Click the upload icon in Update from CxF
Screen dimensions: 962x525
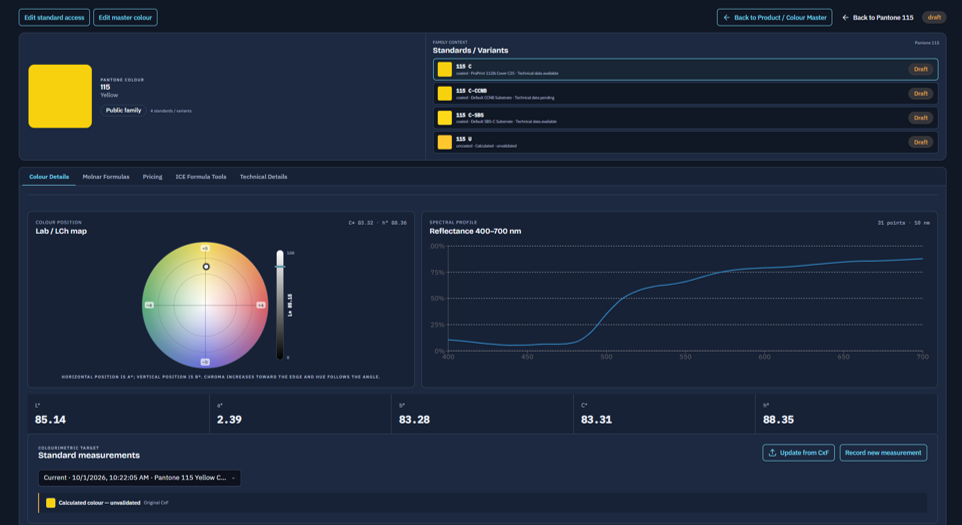pos(772,453)
